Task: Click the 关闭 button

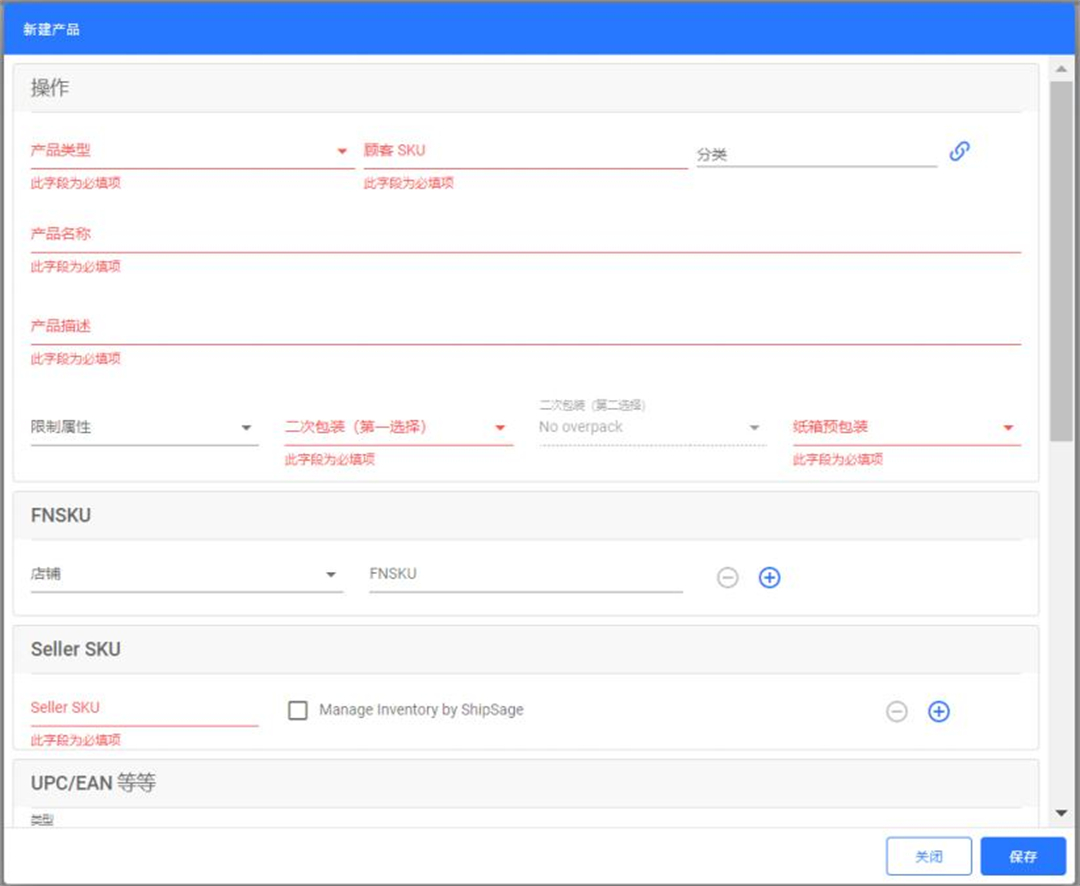Action: 928,856
